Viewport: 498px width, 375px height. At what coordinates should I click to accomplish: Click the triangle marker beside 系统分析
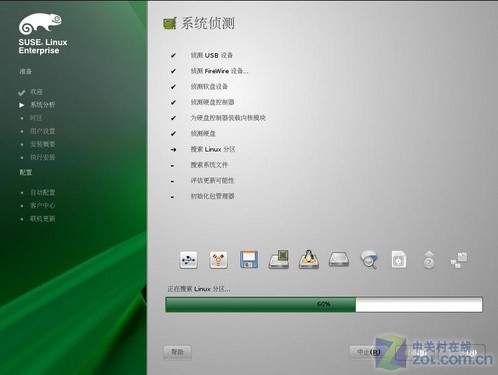click(22, 105)
